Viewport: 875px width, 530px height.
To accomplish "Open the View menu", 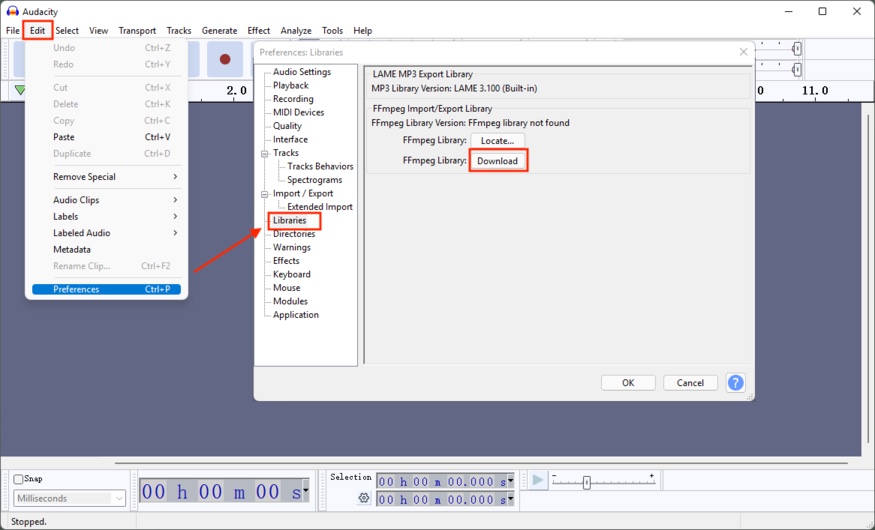I will pyautogui.click(x=98, y=31).
